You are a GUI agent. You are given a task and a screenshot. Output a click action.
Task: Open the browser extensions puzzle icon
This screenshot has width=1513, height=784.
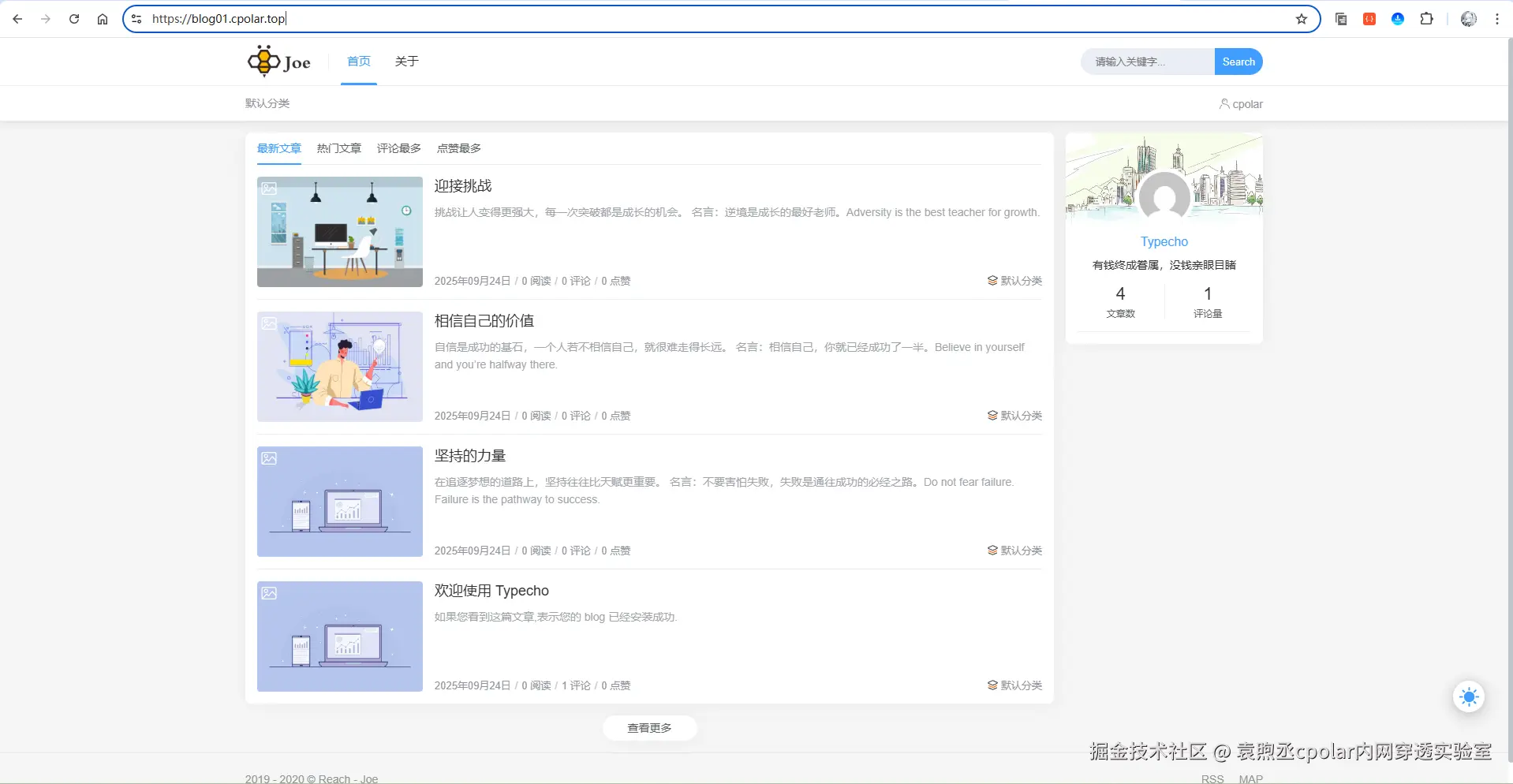(1426, 19)
